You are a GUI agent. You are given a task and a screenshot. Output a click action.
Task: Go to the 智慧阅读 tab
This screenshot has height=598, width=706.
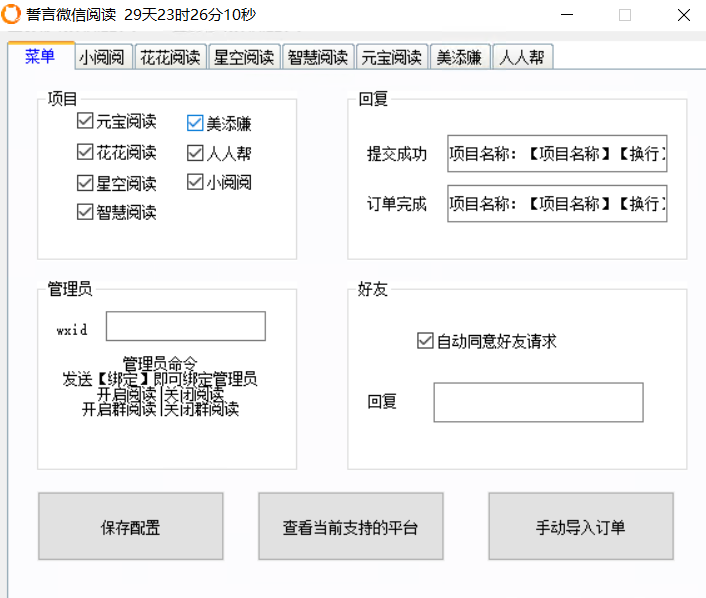click(318, 57)
